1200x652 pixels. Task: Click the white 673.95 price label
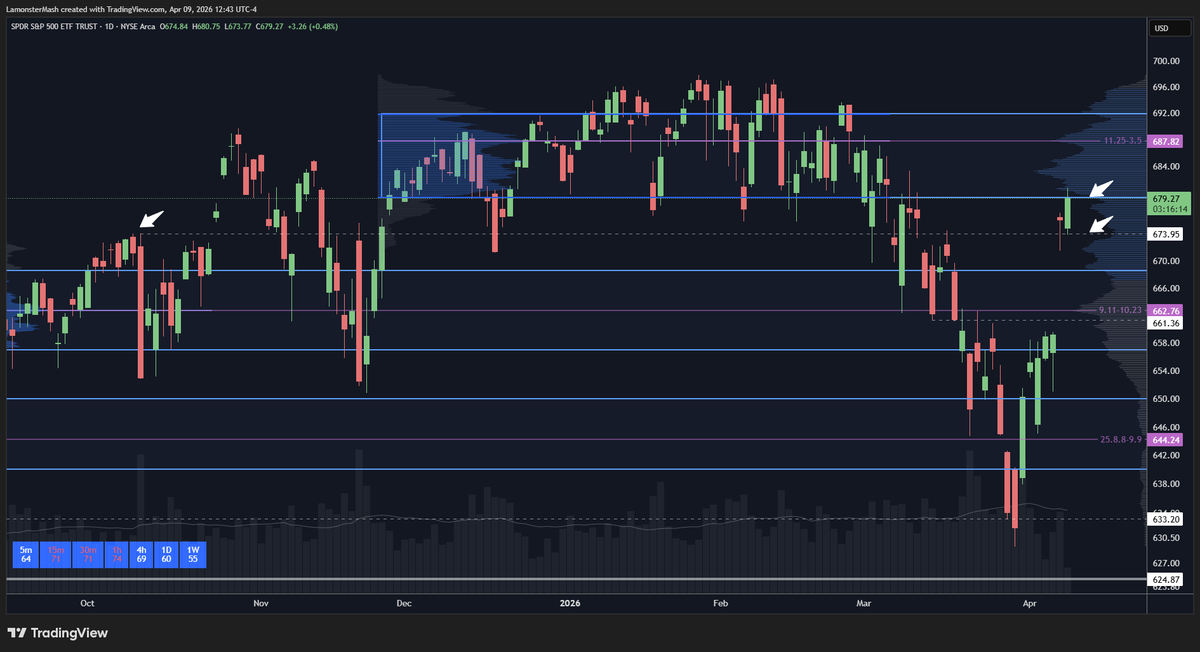tap(1167, 234)
